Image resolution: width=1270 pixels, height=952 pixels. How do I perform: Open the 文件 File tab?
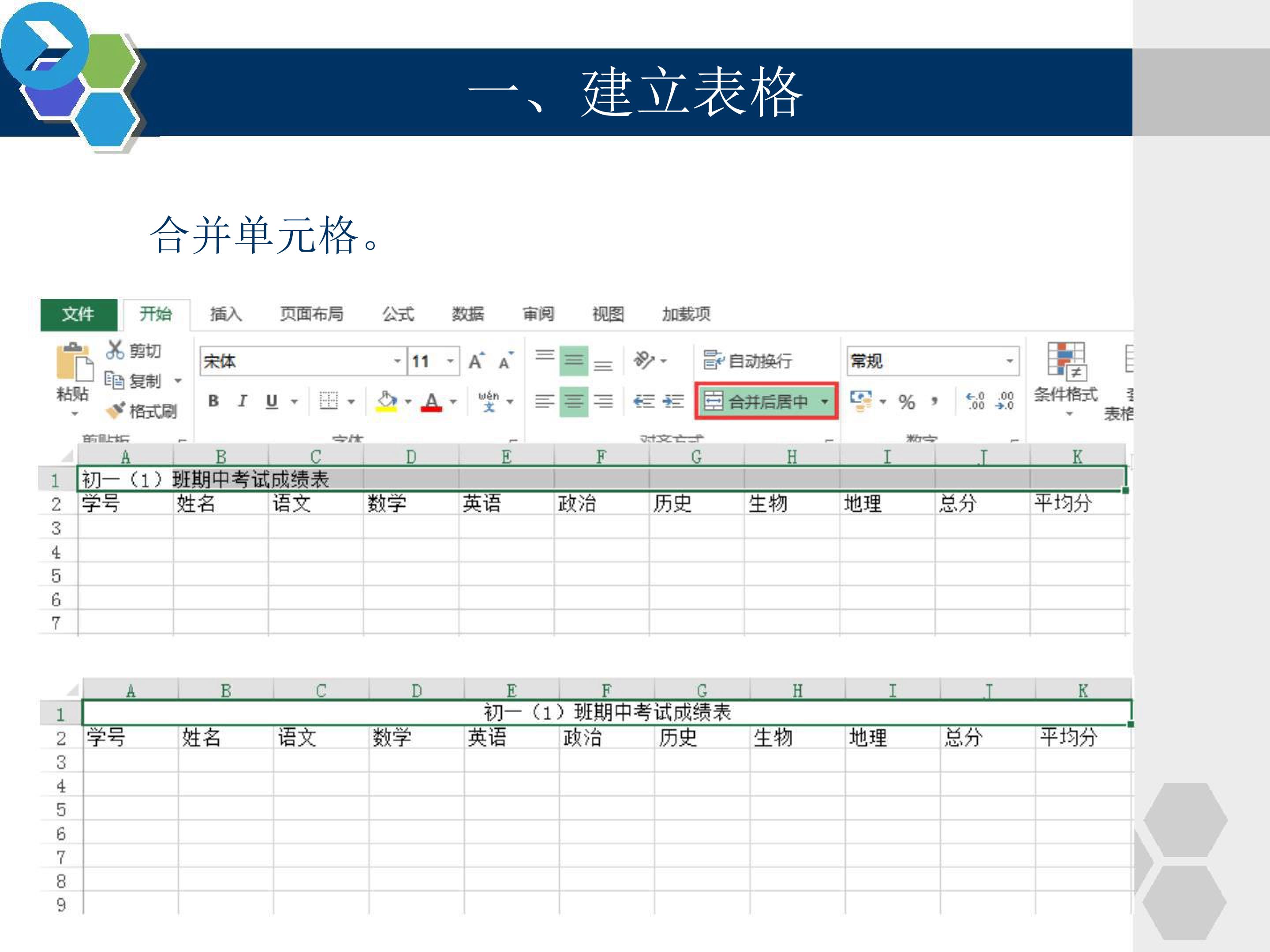coord(78,314)
